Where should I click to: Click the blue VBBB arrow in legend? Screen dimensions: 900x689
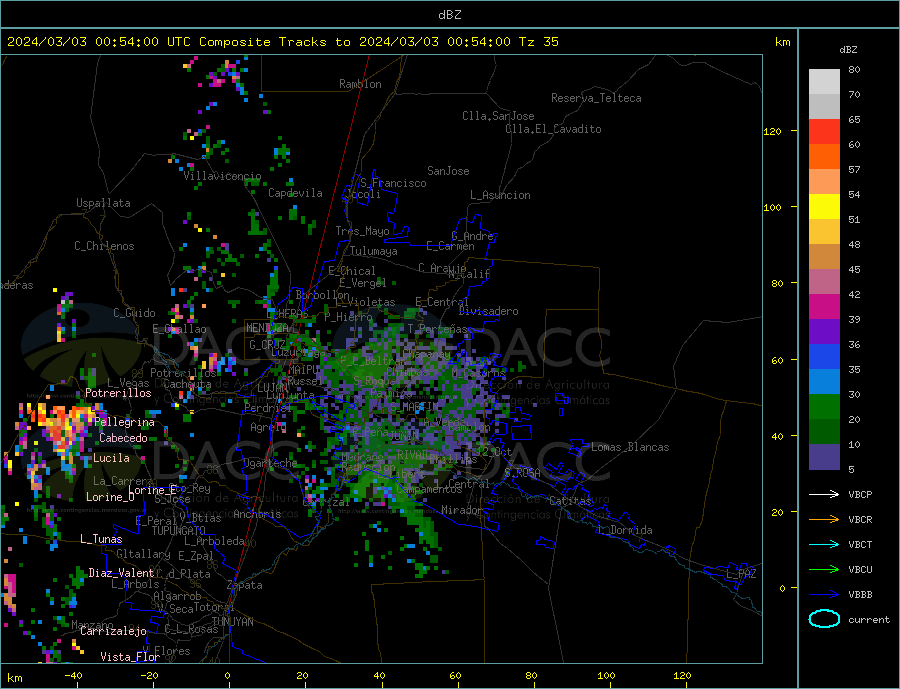pos(824,595)
